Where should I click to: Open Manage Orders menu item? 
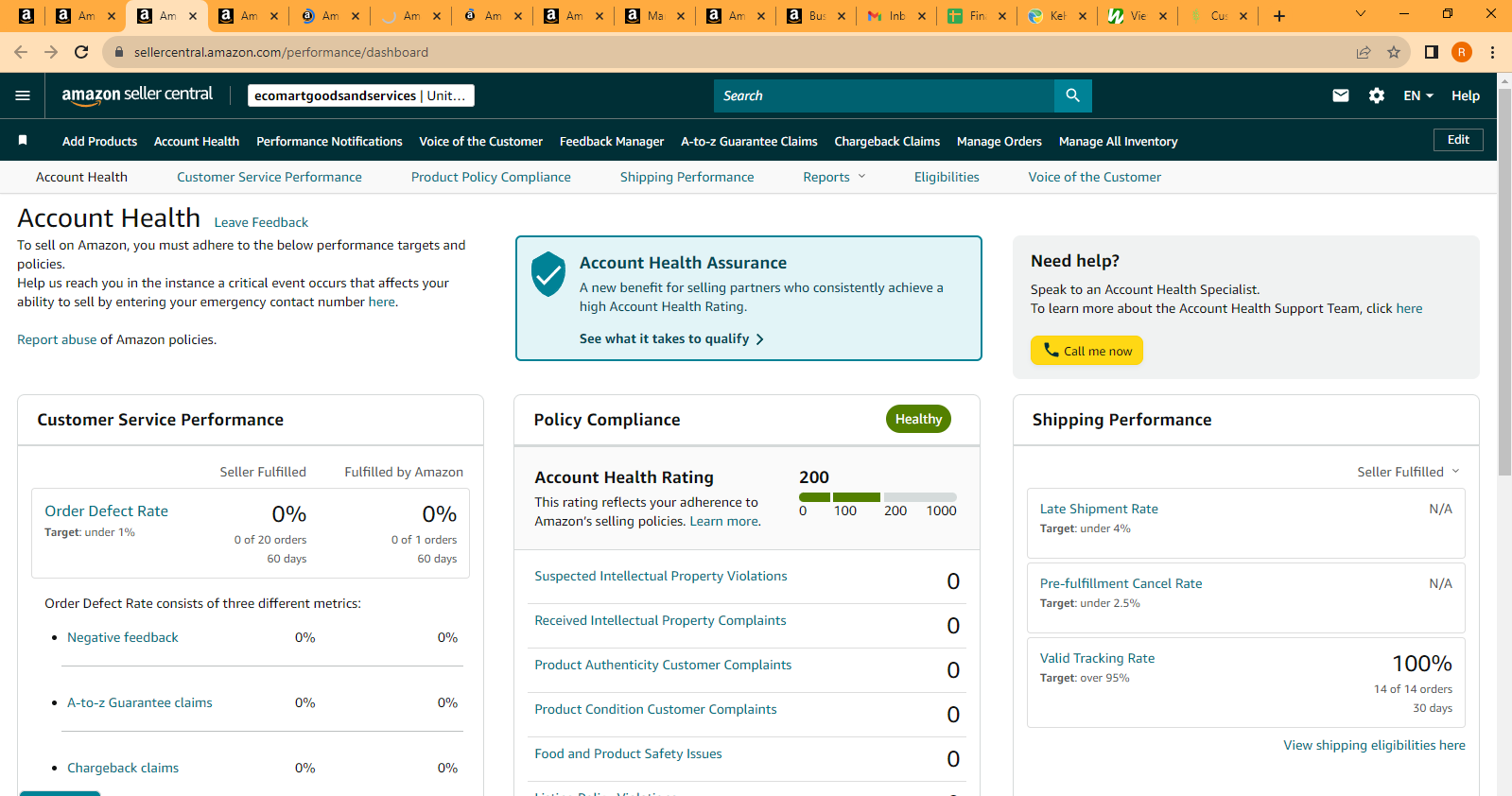[x=999, y=141]
